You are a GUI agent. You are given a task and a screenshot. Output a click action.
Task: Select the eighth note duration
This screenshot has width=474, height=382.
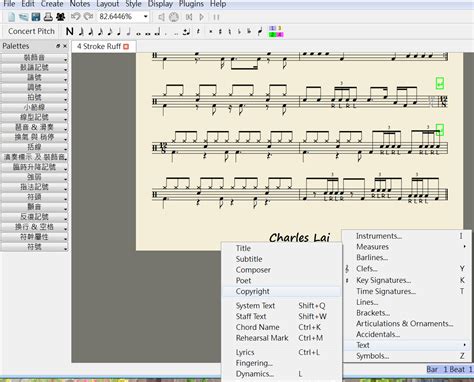click(110, 32)
